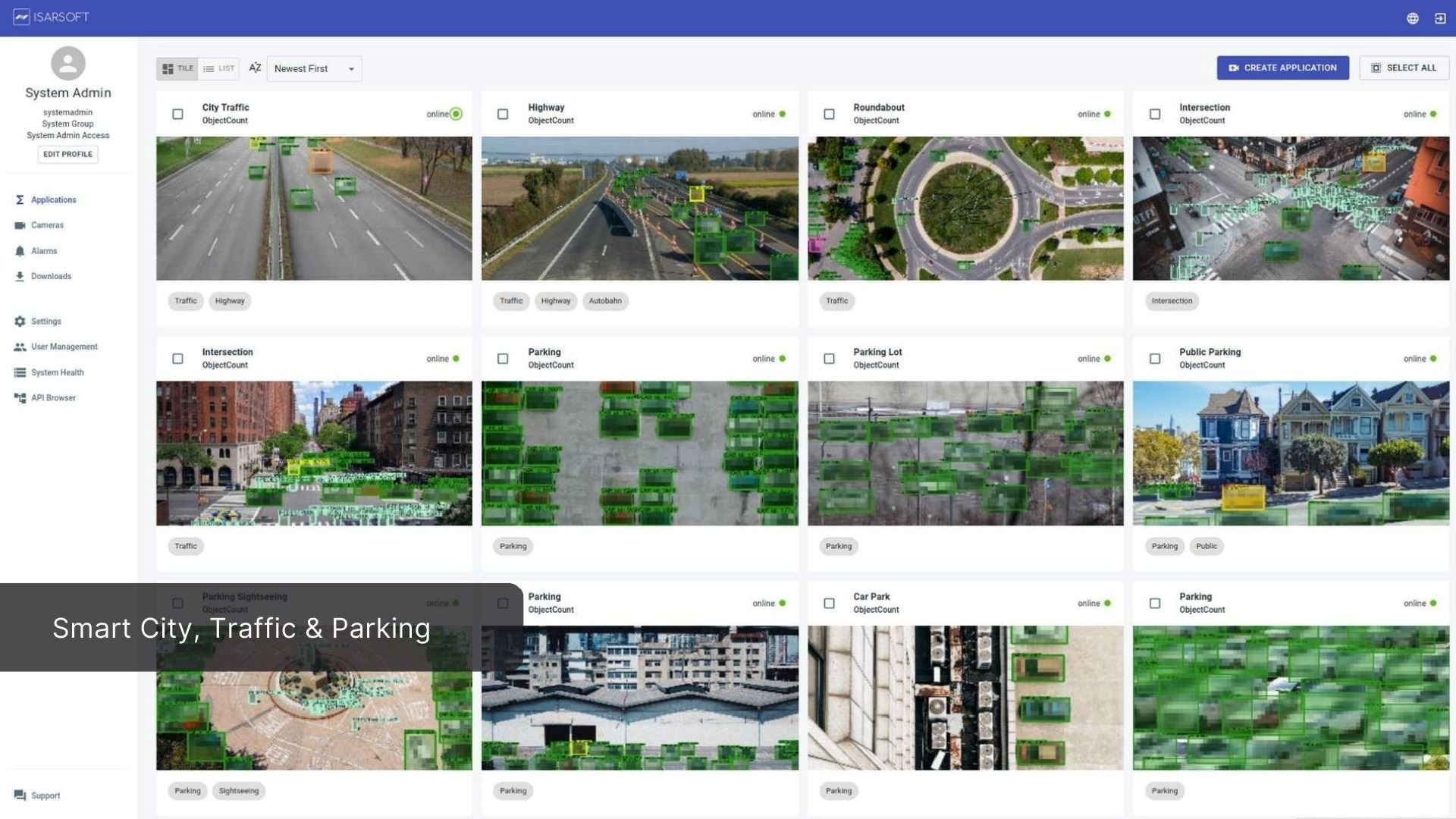The image size is (1456, 819).
Task: Check the Public Parking application checkbox
Action: [x=1155, y=359]
